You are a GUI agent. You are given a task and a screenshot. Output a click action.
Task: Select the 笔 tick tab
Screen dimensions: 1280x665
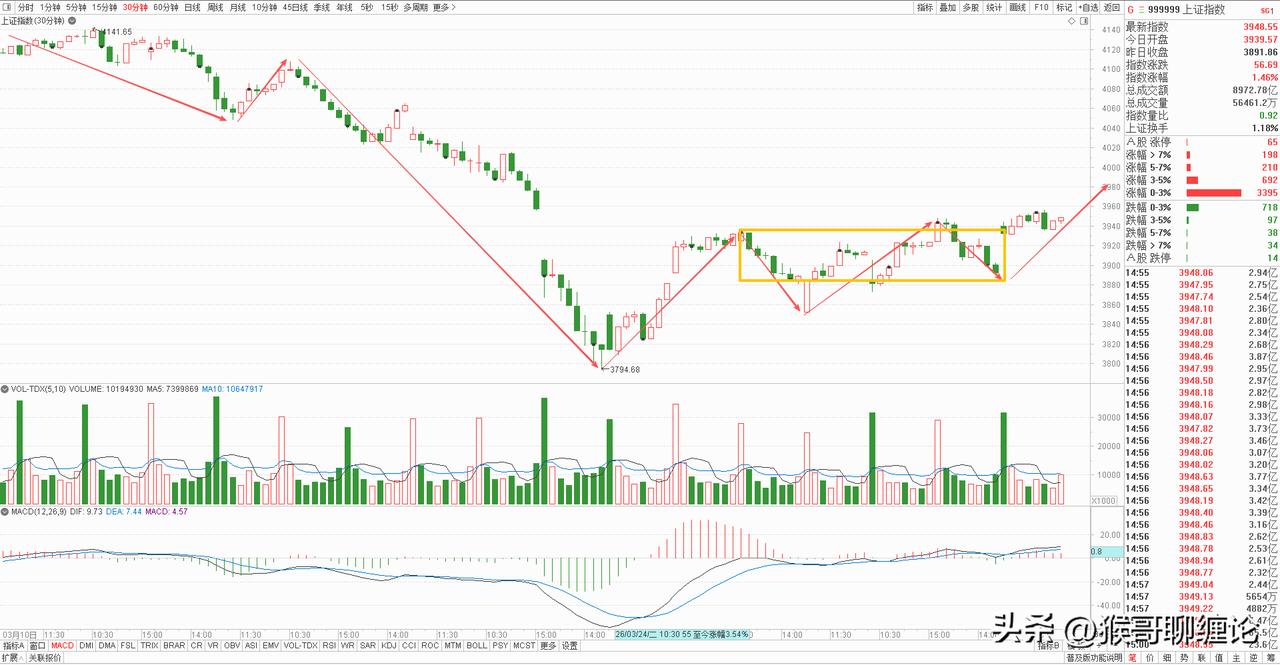(x=1132, y=658)
